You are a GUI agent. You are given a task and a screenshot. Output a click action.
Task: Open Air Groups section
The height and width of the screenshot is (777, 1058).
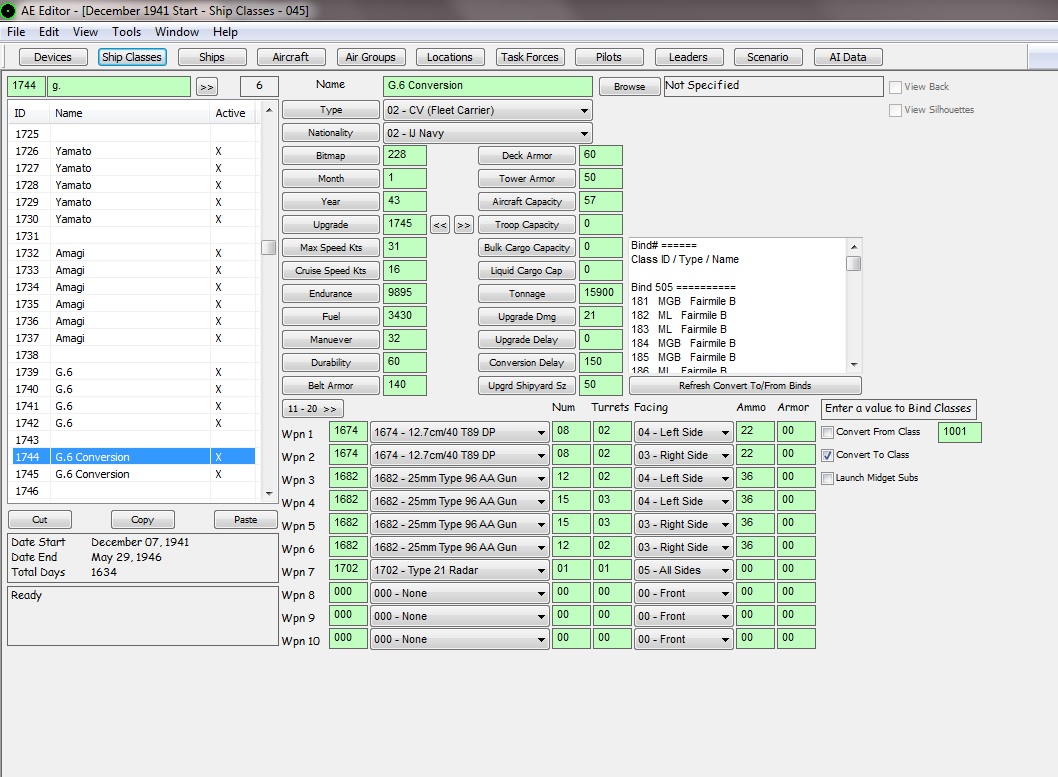point(370,57)
